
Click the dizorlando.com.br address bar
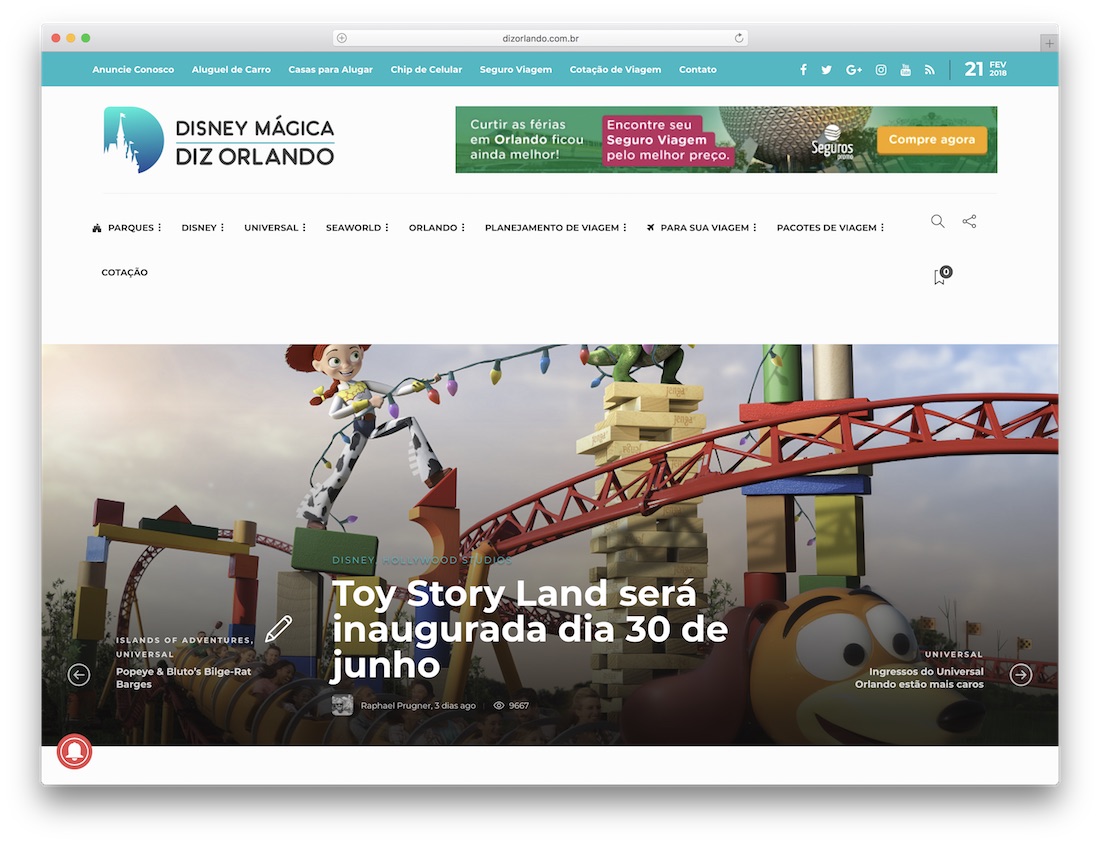[540, 38]
